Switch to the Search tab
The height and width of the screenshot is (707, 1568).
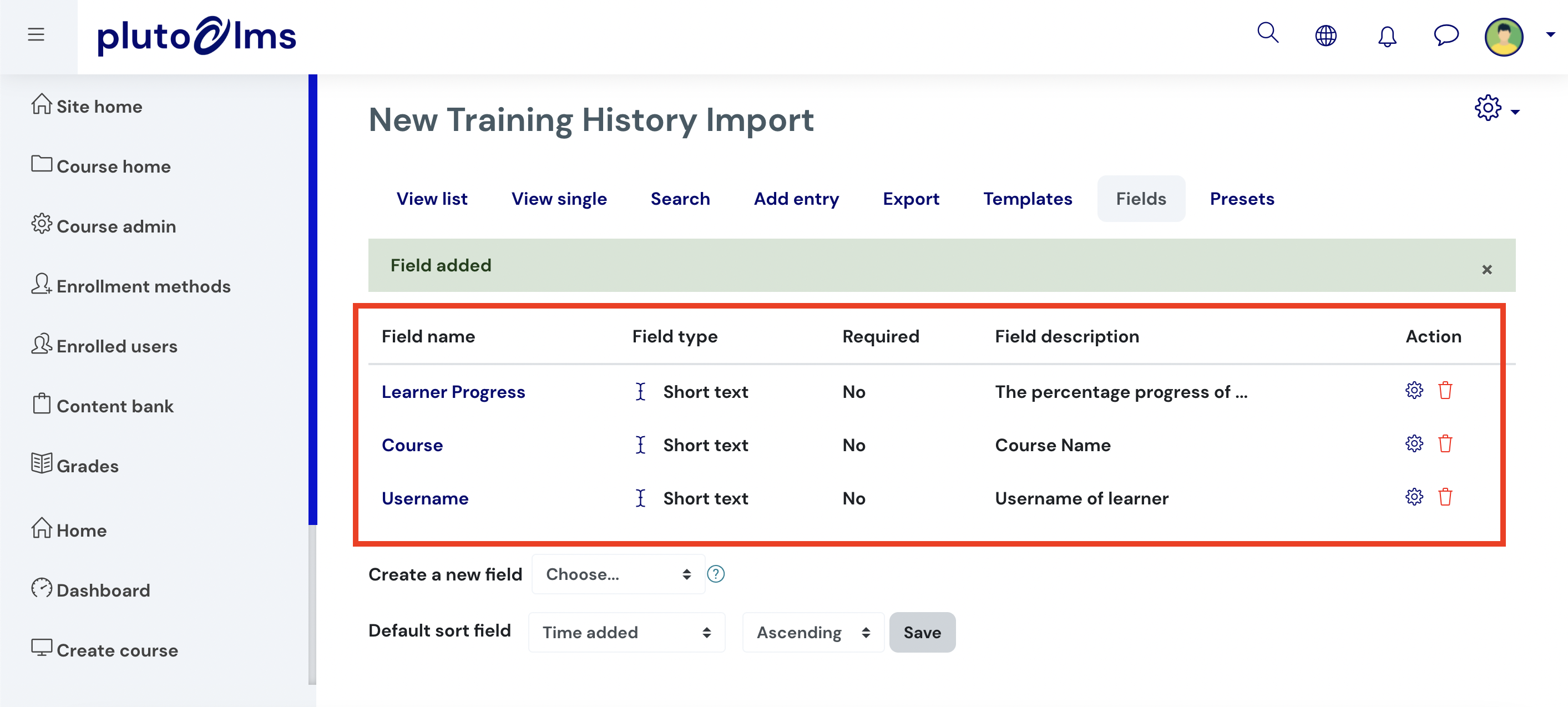[680, 199]
